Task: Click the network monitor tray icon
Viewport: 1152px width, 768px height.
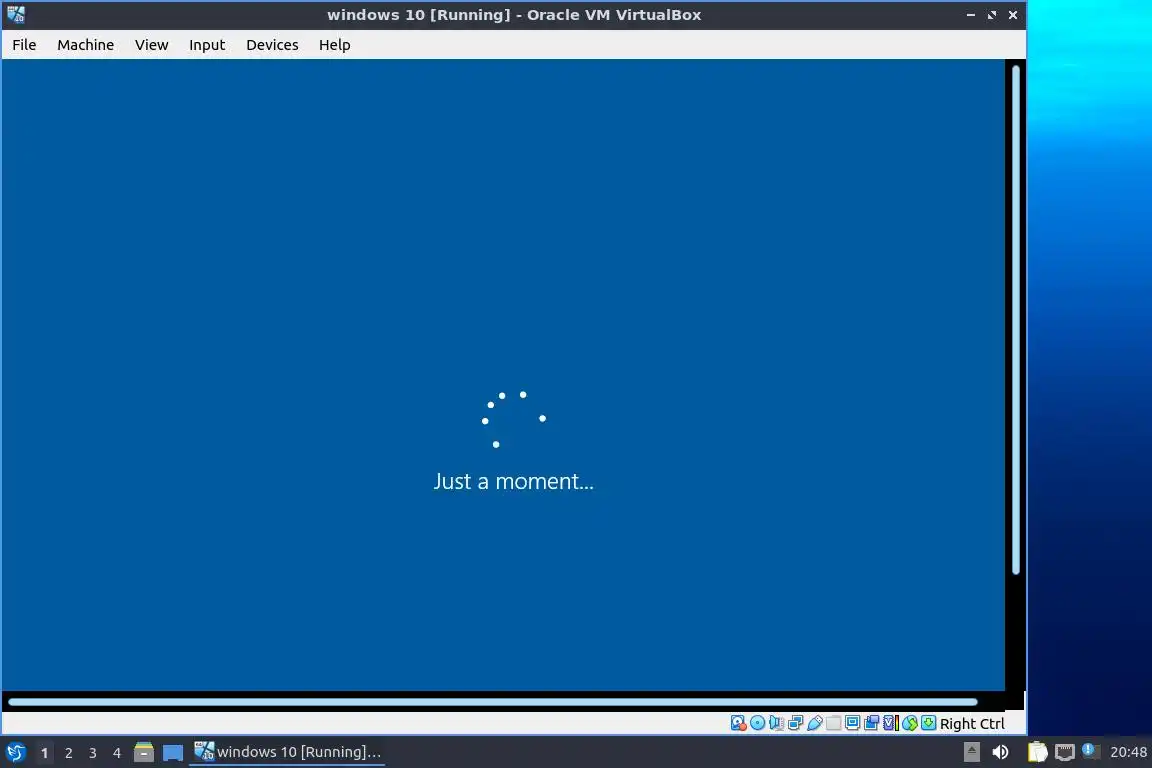Action: click(x=1065, y=752)
